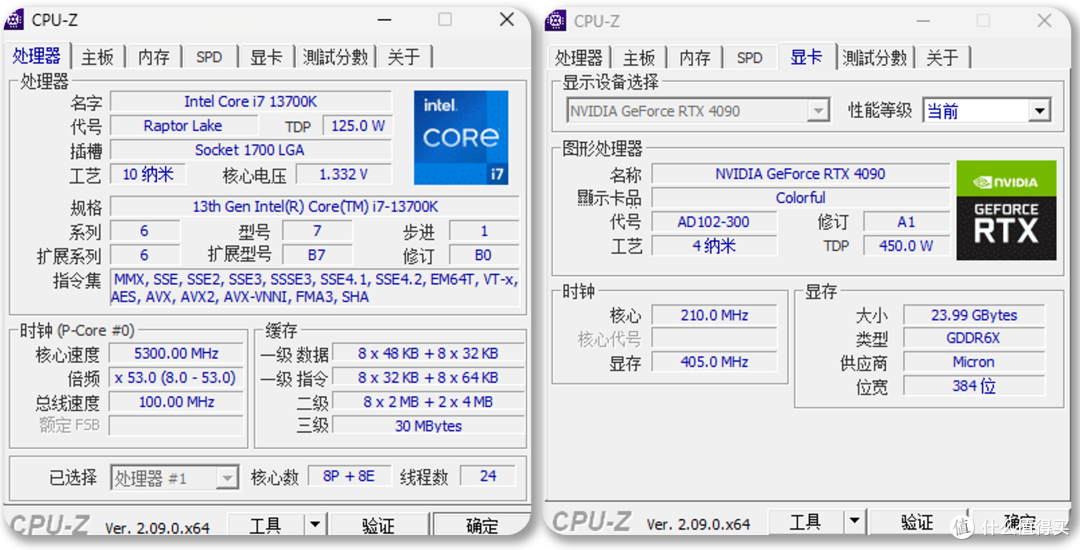Switch to 显卡 tab in left window
Screen dimensions: 1080x550
[x=266, y=57]
